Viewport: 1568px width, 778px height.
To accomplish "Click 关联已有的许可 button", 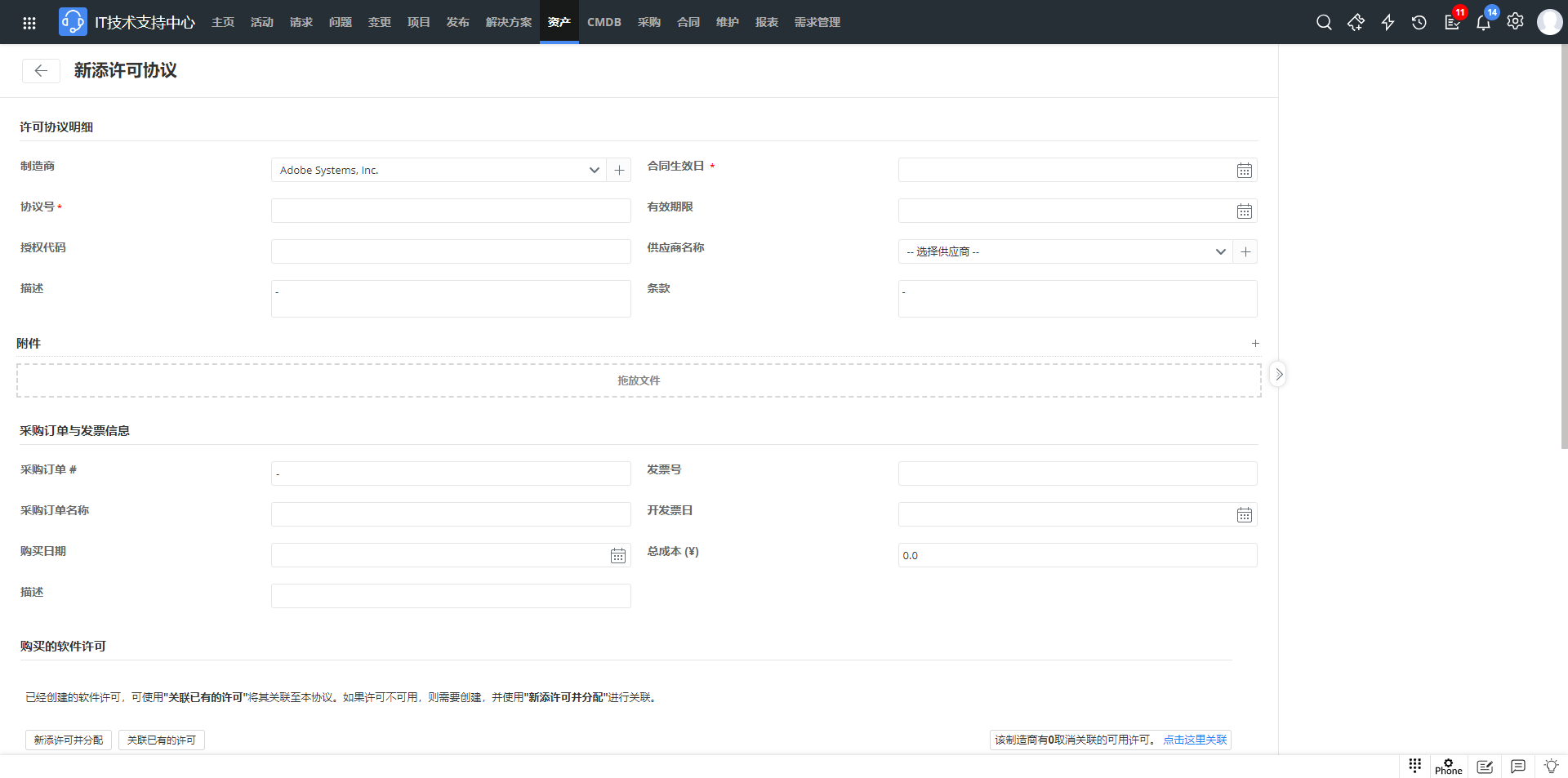I will click(162, 740).
